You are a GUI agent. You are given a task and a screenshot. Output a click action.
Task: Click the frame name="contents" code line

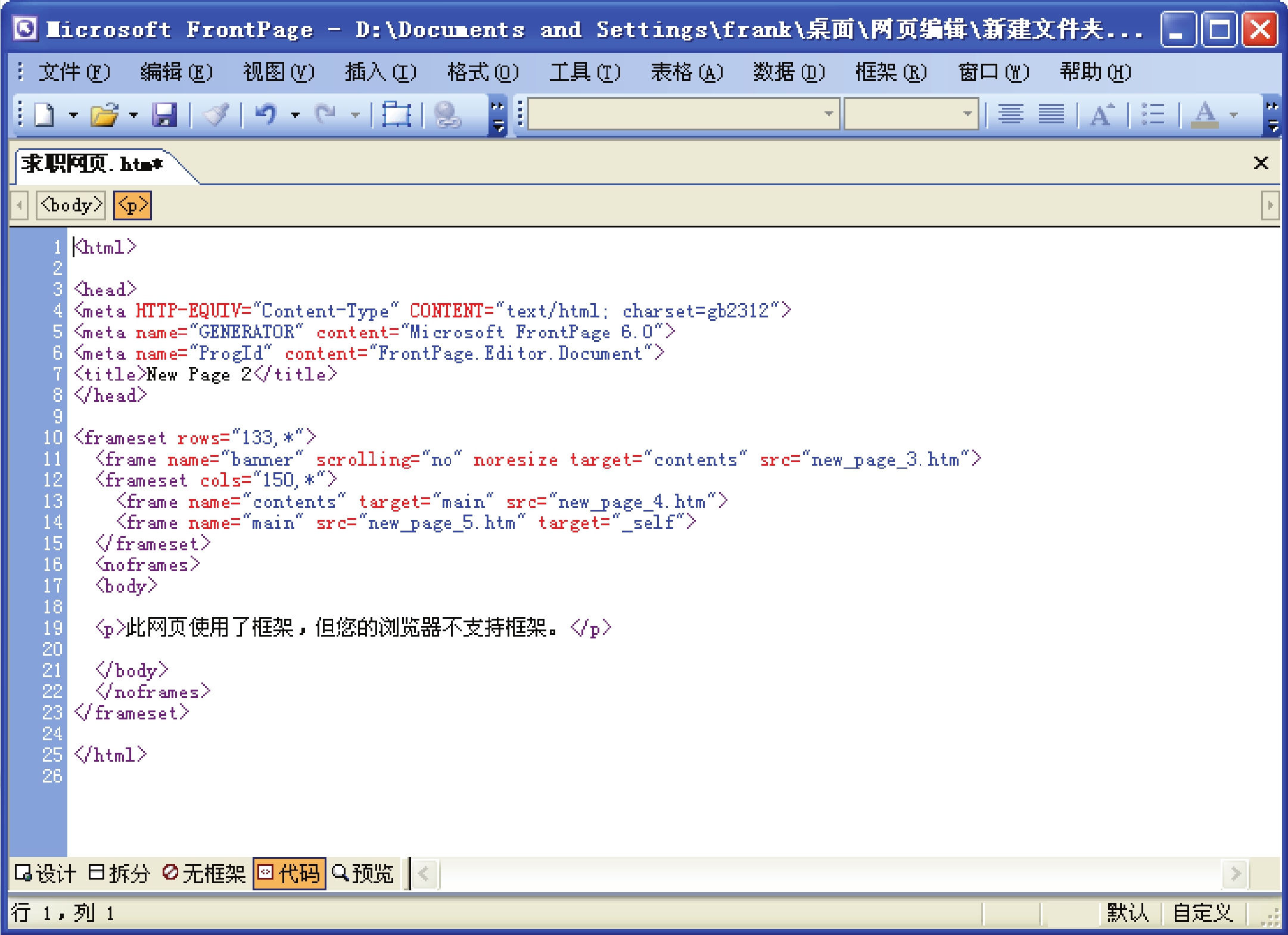click(422, 501)
